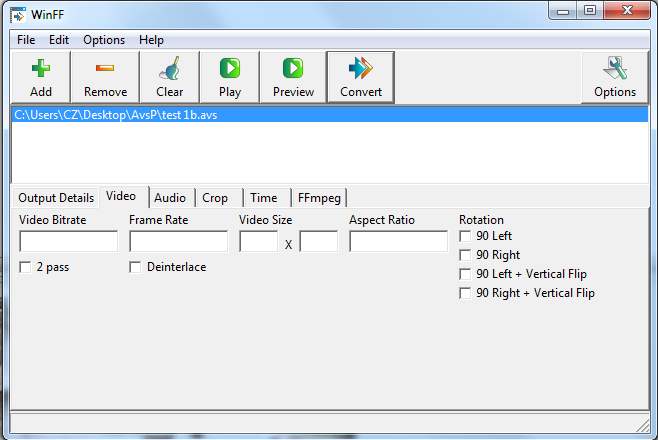Close the WinFF window
658x440 pixels.
pos(627,11)
